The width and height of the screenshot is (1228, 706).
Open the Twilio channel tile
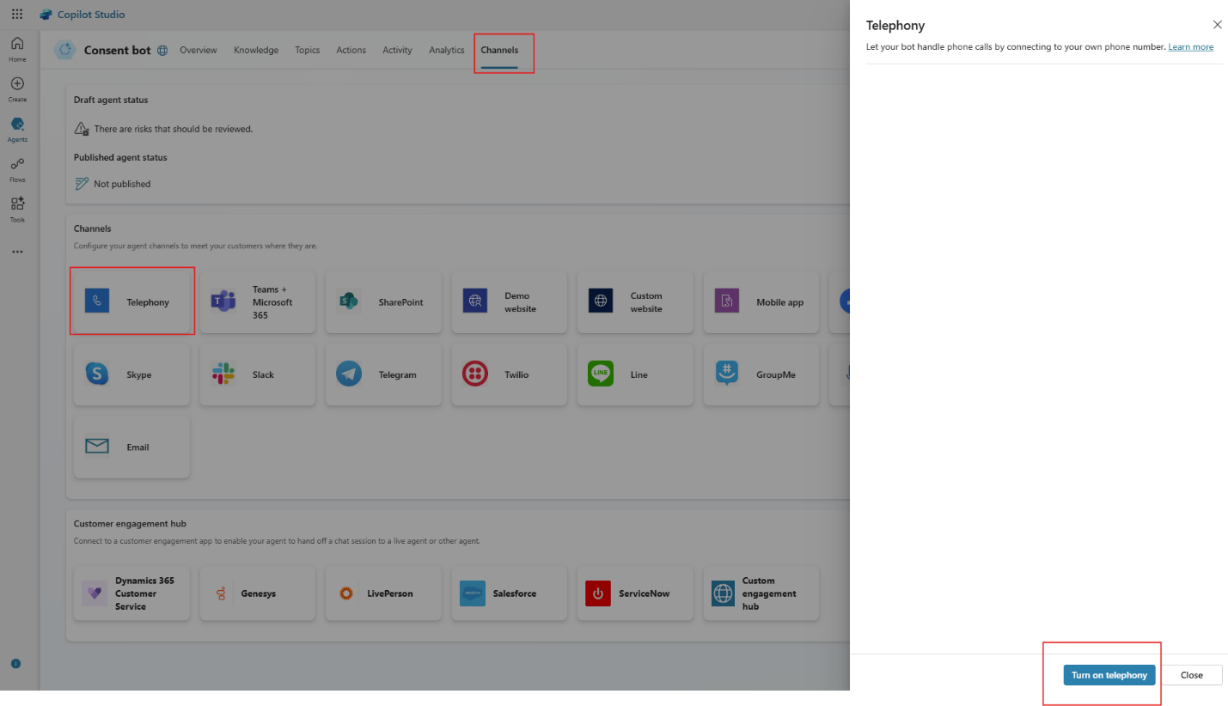coord(510,375)
